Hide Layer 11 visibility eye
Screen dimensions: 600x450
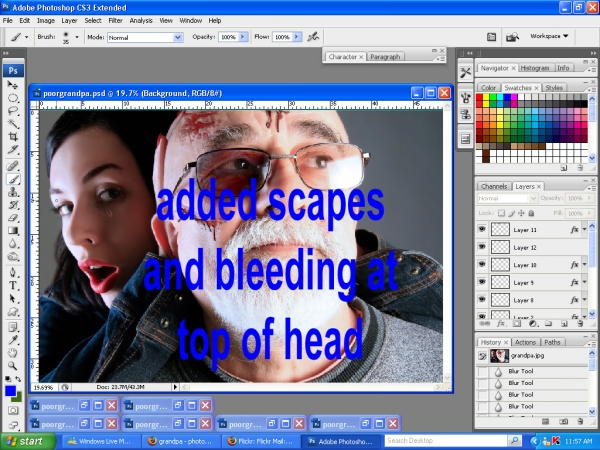tap(482, 229)
